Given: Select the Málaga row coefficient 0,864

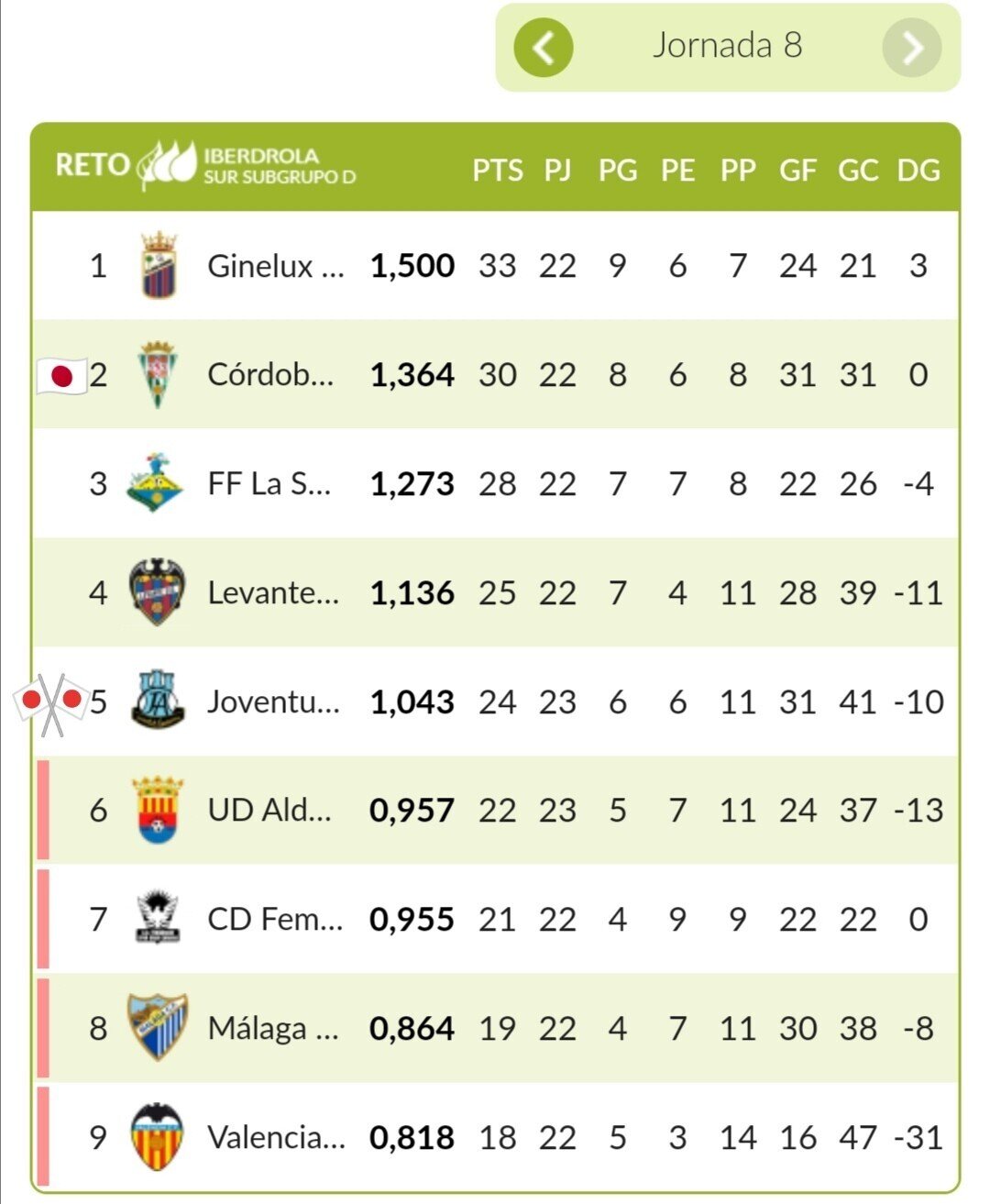Looking at the screenshot, I should coord(412,1028).
